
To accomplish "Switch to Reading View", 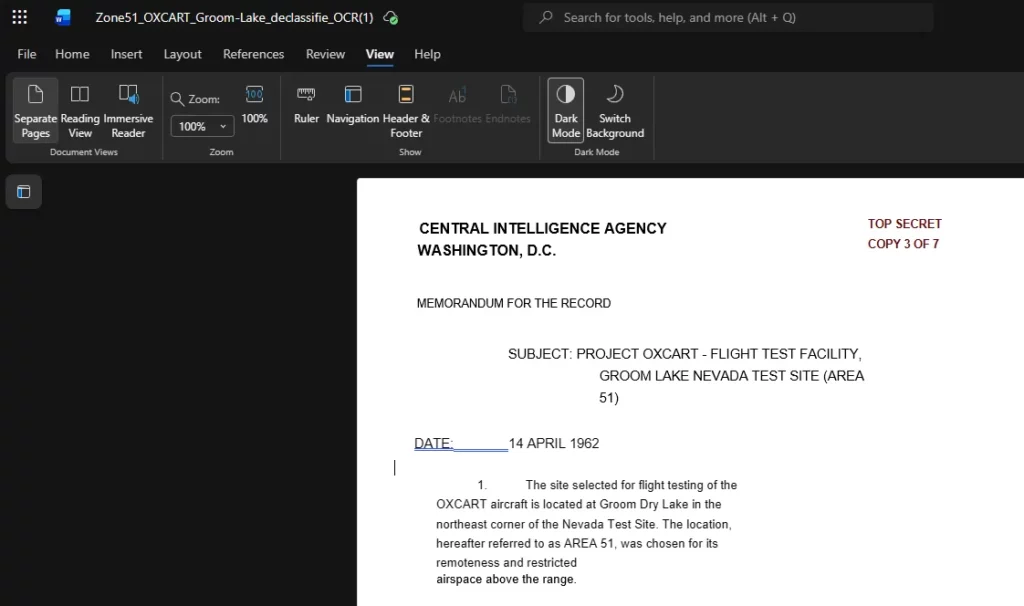I will pyautogui.click(x=80, y=110).
